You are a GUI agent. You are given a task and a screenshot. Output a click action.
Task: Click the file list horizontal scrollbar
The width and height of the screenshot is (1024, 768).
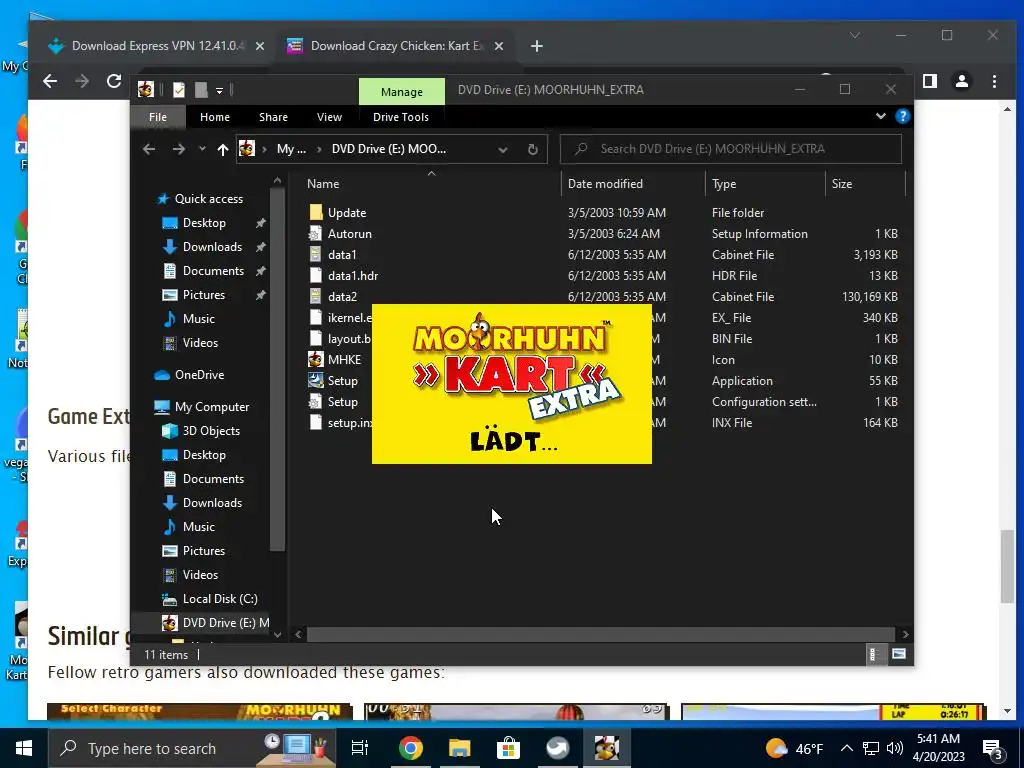pos(601,634)
